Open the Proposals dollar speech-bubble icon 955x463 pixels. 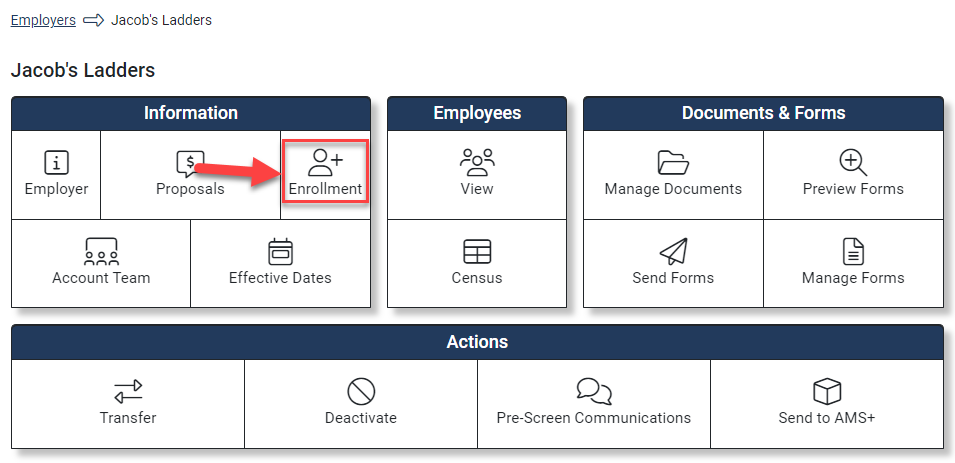click(190, 163)
